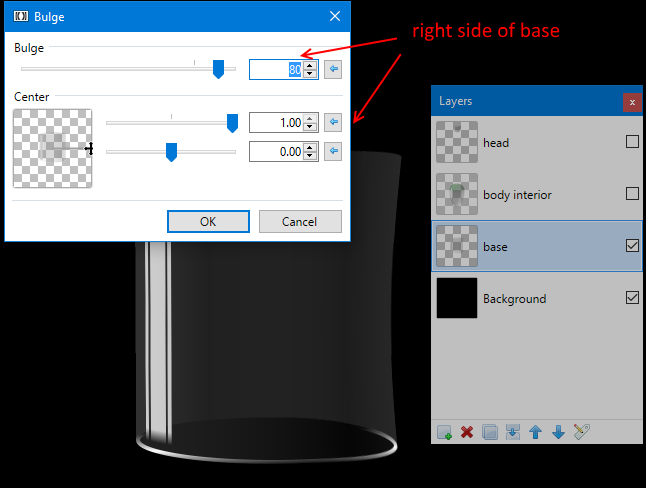Viewport: 646px width, 488px height.
Task: Open the layer properties icon
Action: tap(581, 432)
